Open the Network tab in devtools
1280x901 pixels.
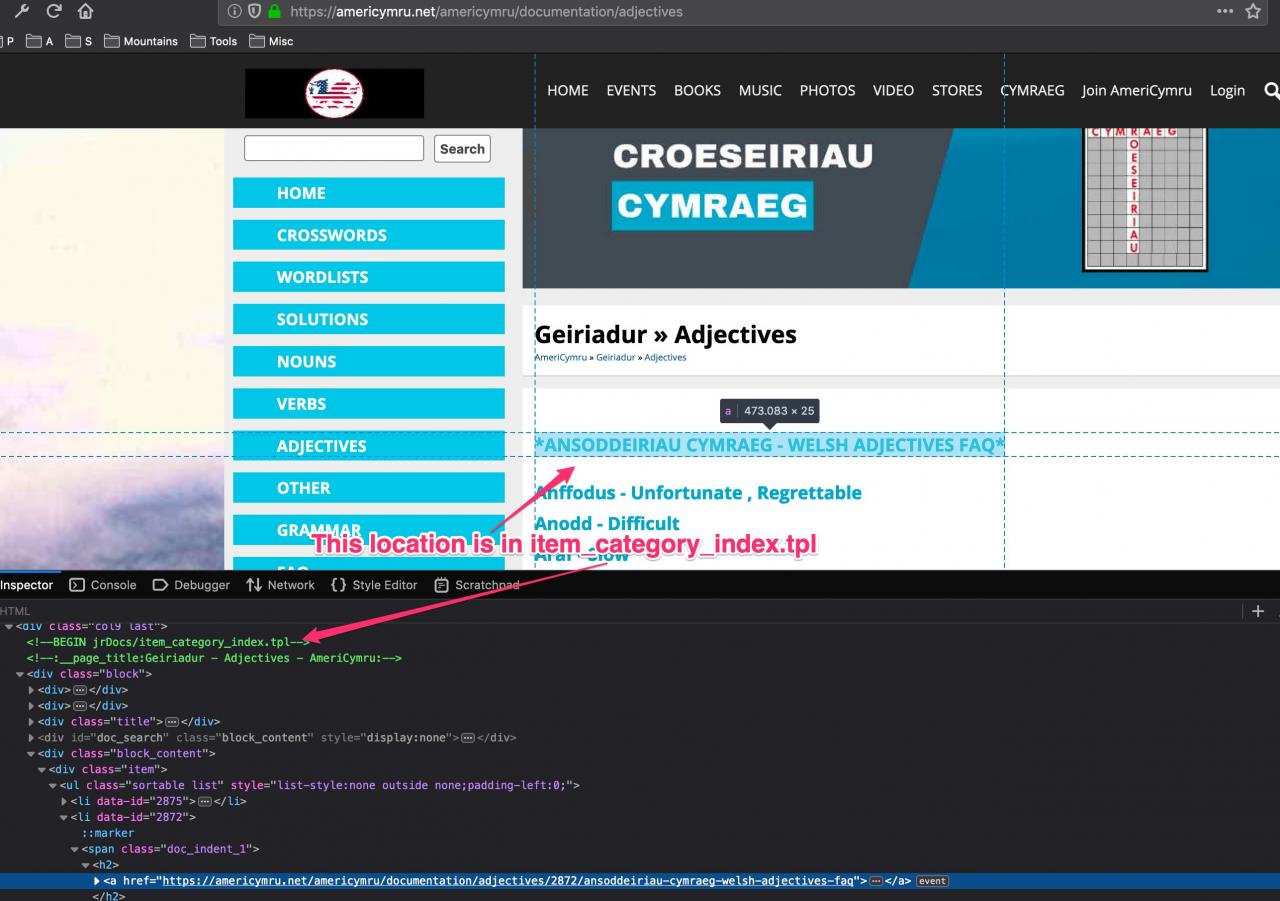281,585
